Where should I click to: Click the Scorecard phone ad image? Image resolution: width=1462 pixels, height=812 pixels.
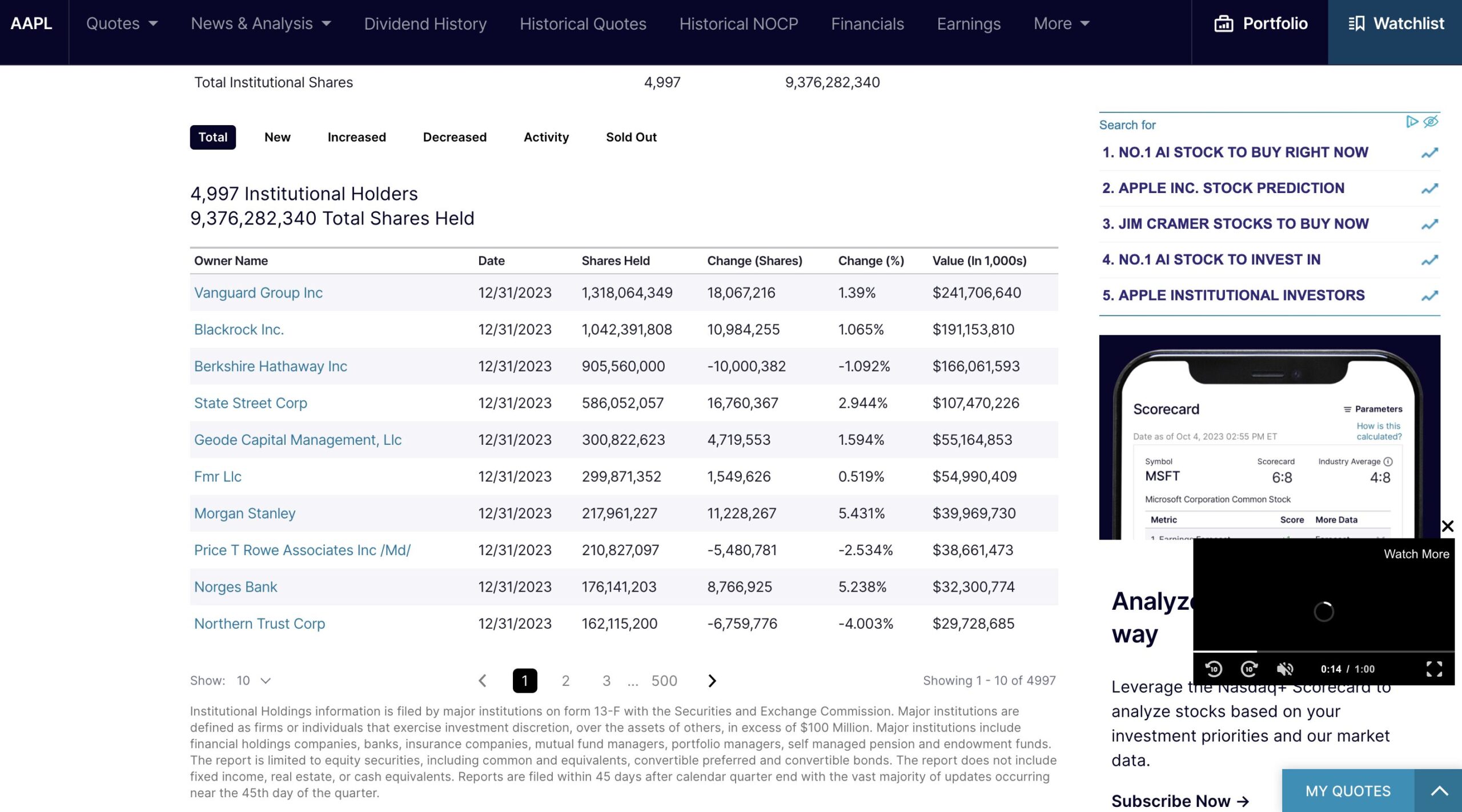coord(1270,437)
